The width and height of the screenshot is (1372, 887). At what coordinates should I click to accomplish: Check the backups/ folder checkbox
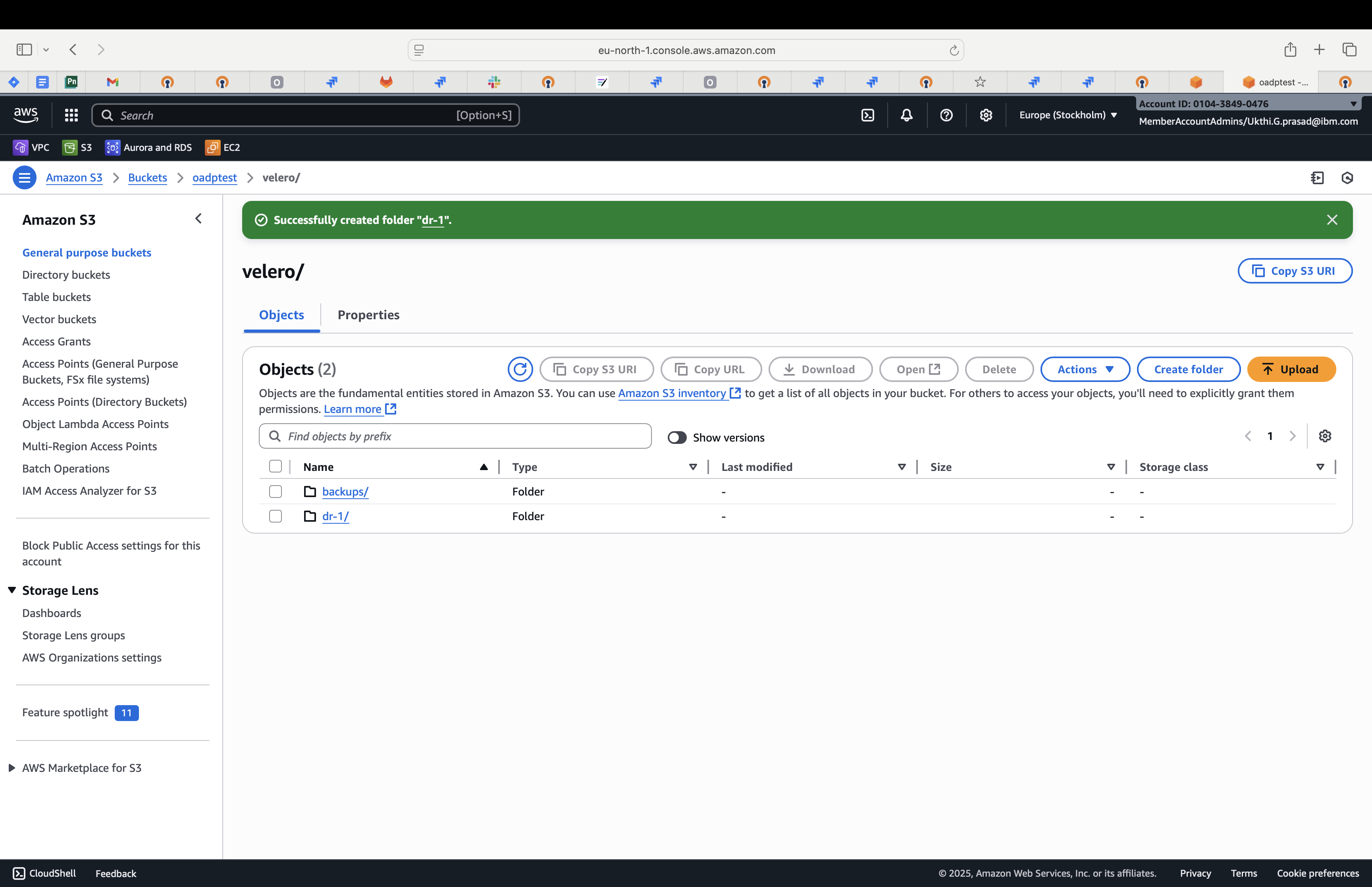click(x=275, y=491)
